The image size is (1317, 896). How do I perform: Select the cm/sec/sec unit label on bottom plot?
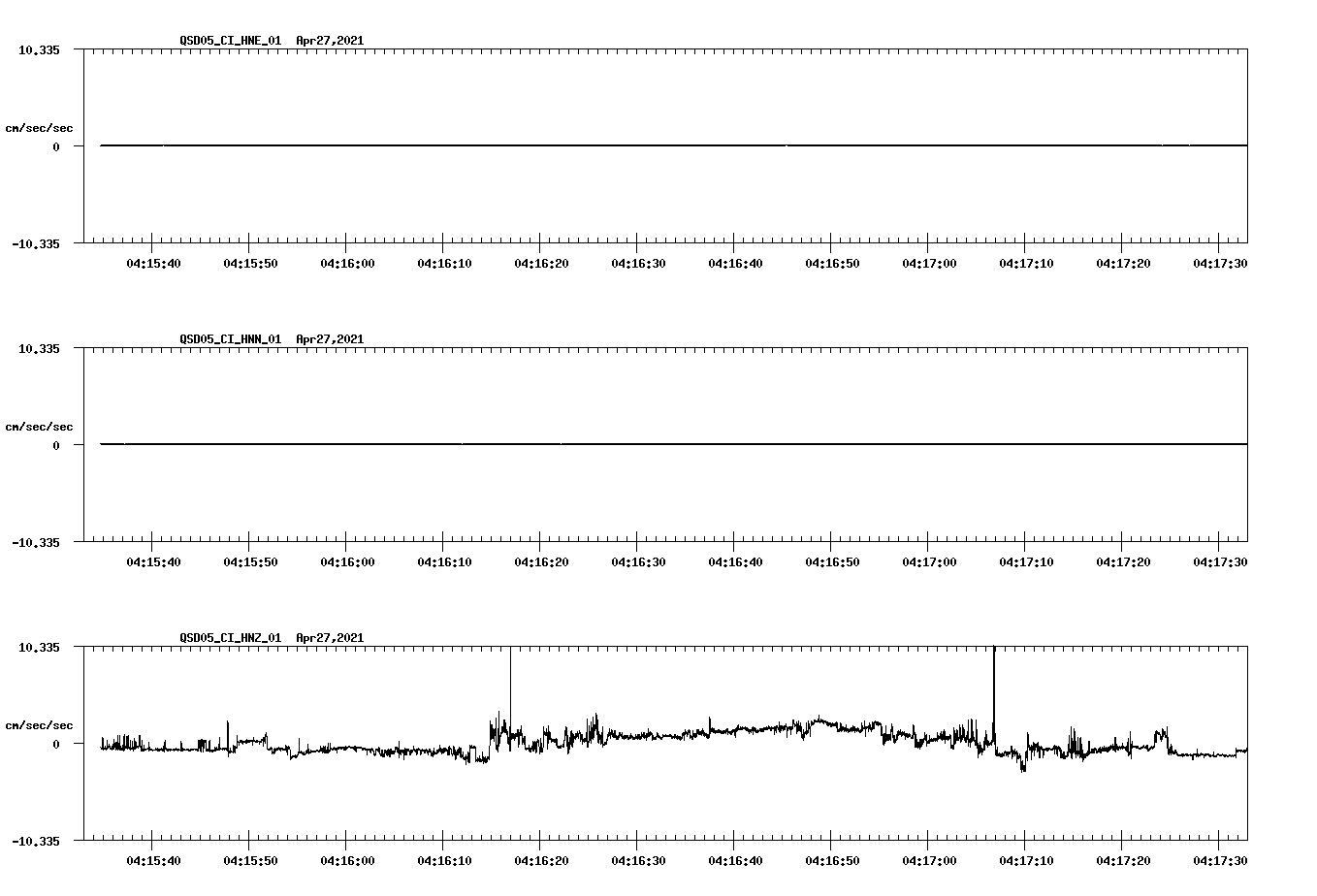(x=40, y=723)
